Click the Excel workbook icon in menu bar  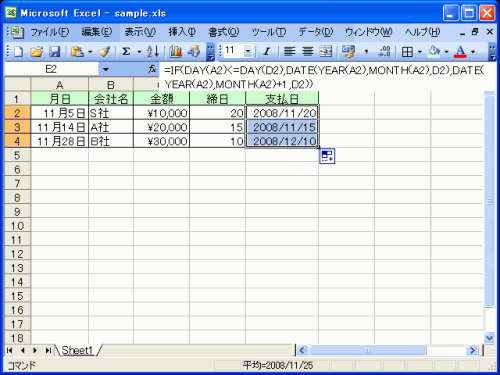click(16, 32)
